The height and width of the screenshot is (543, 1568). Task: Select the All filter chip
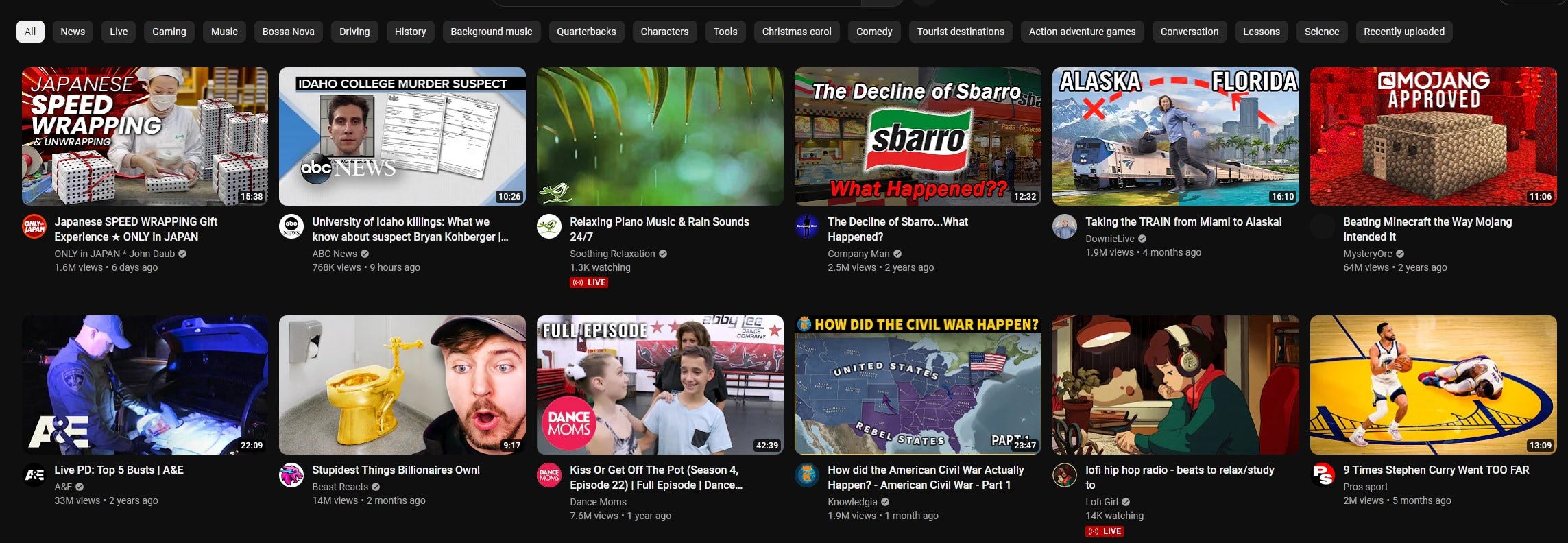30,32
